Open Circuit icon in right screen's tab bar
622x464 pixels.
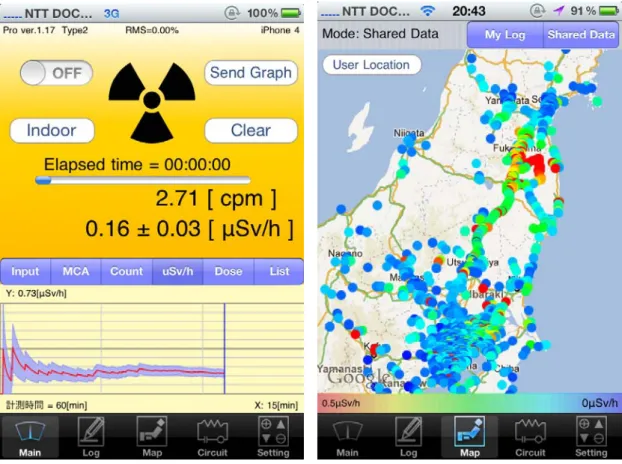tap(530, 437)
